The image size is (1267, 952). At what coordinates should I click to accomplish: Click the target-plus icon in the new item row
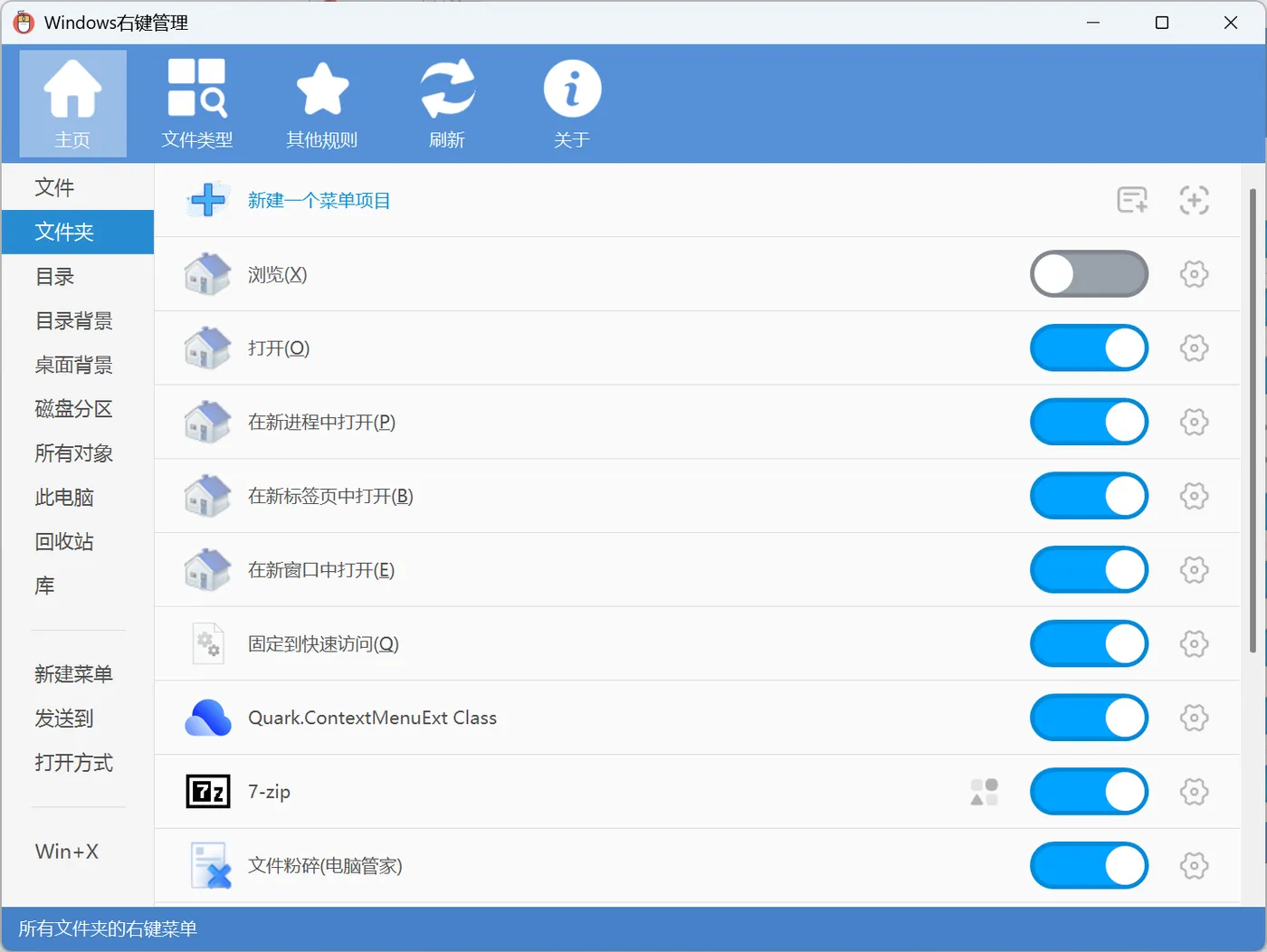[1194, 200]
